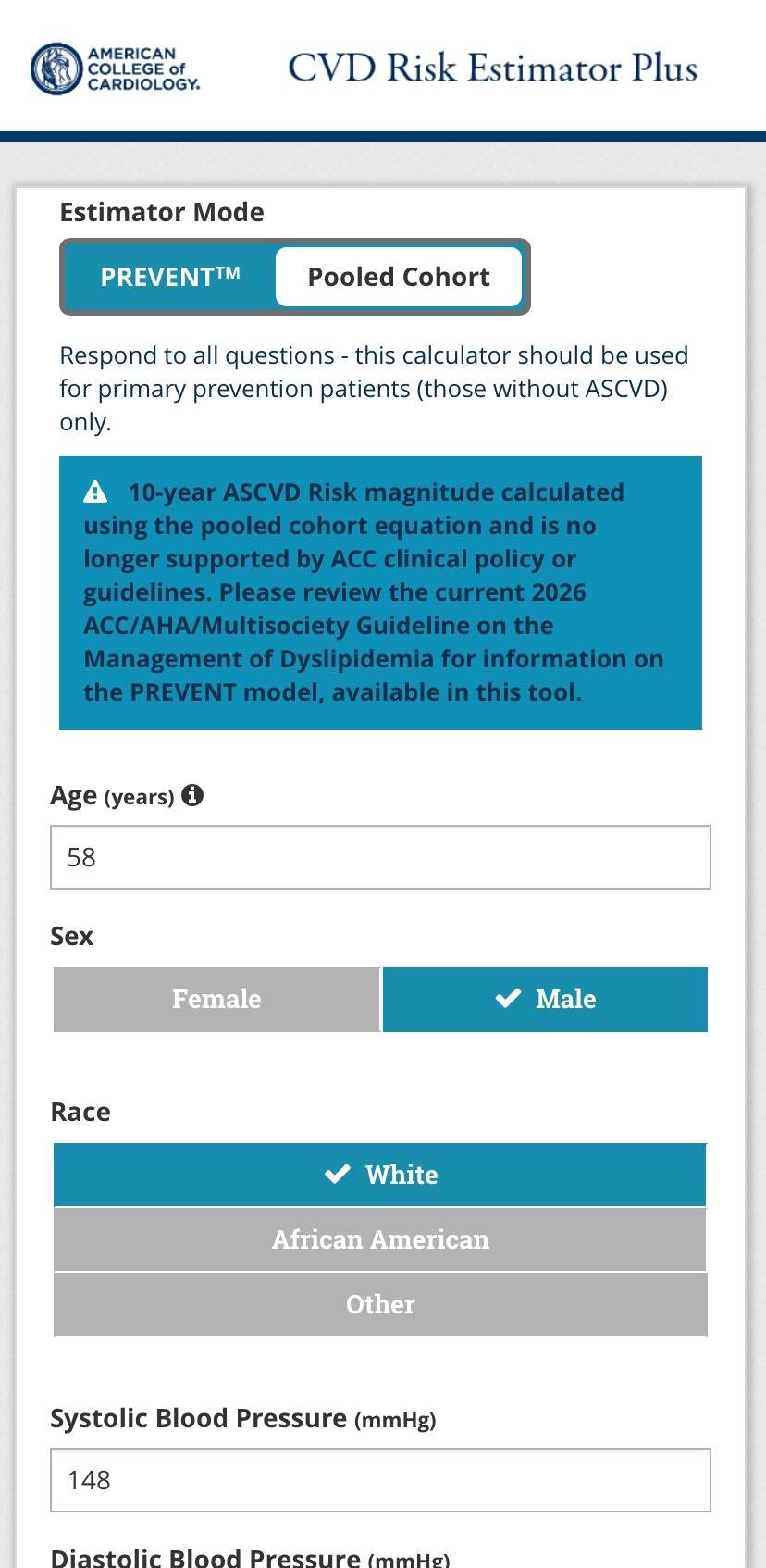
Task: Click the CVD Risk Estimator Plus header
Action: (x=492, y=68)
